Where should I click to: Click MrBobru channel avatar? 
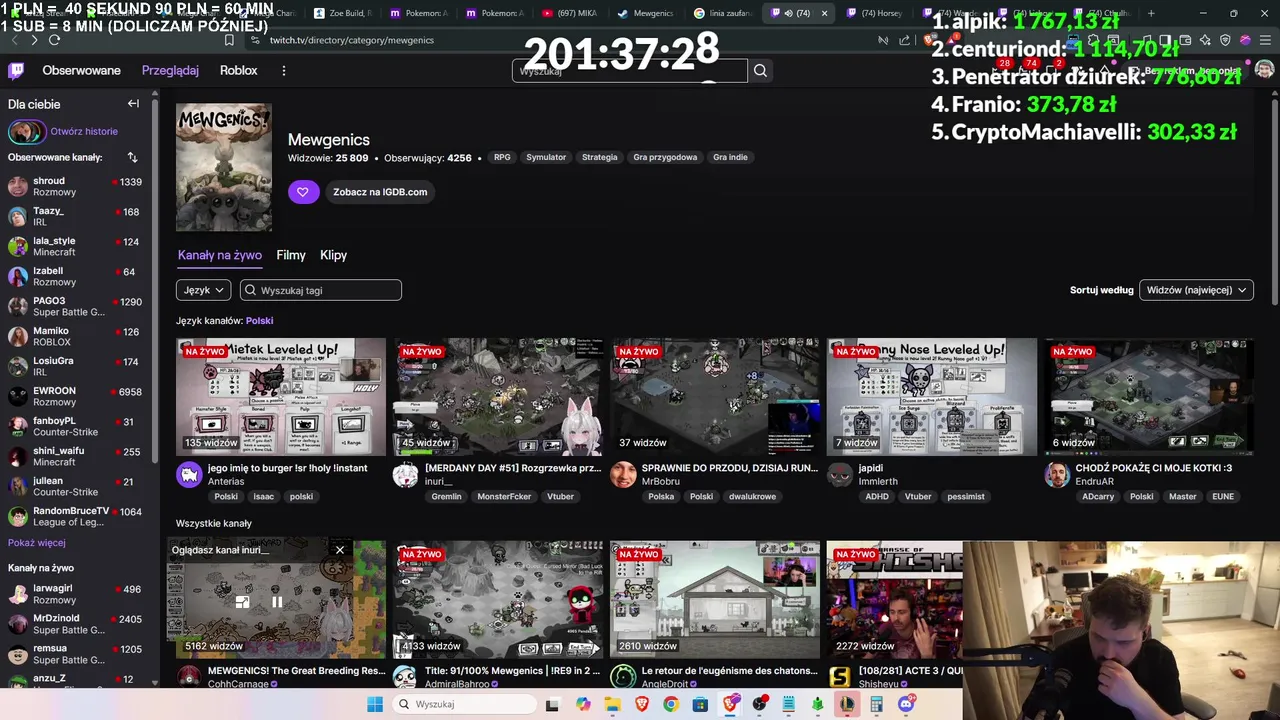(x=623, y=475)
